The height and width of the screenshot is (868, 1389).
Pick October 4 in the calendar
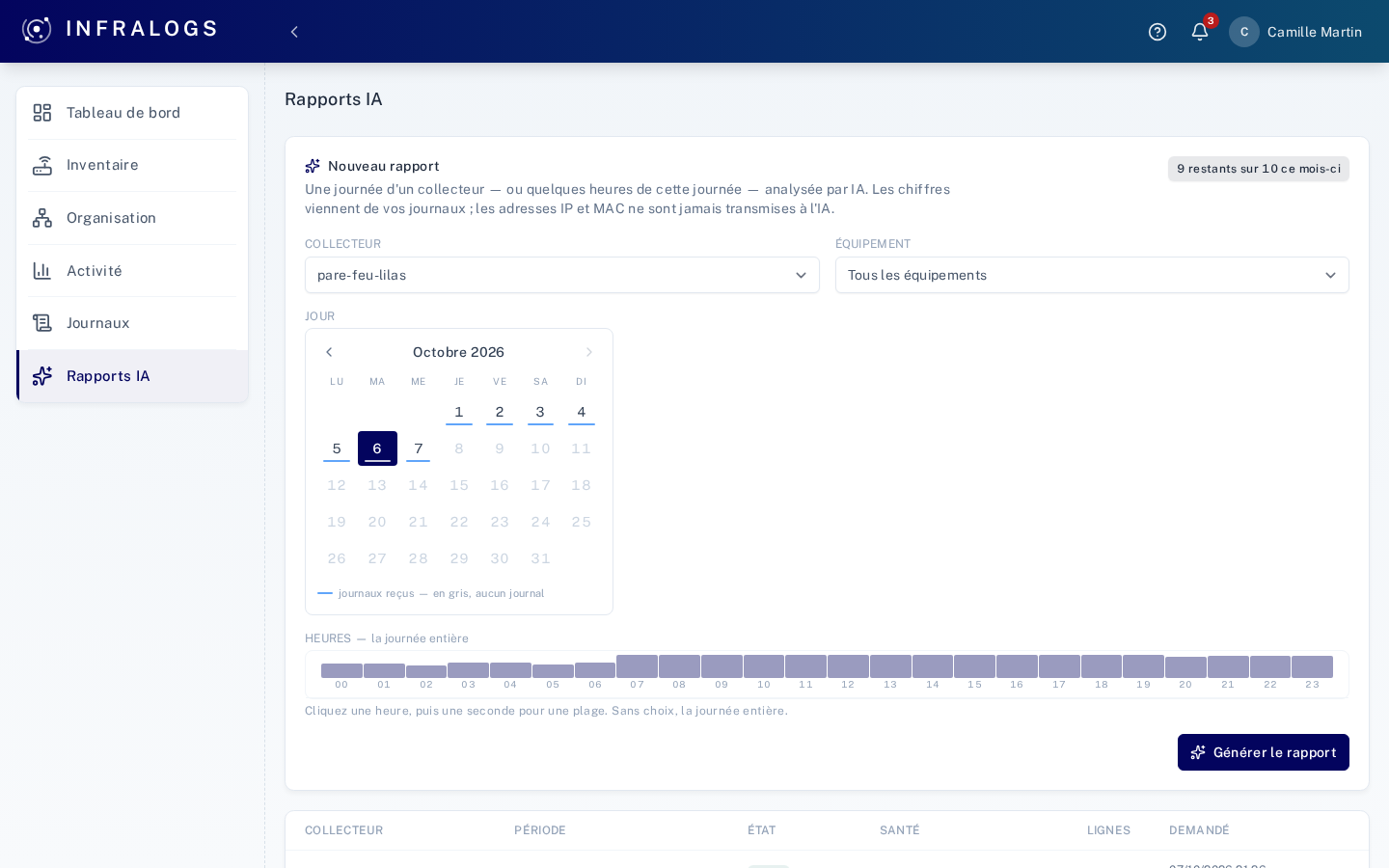582,412
